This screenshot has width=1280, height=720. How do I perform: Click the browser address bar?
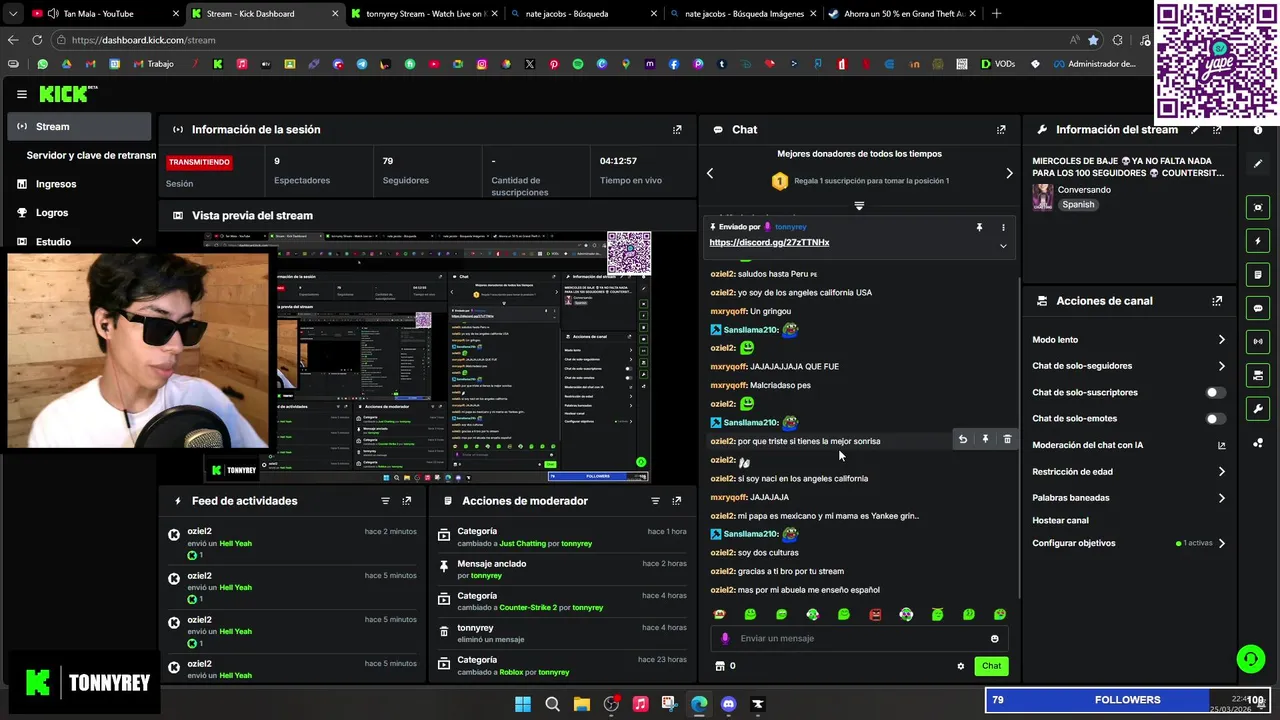(x=560, y=40)
